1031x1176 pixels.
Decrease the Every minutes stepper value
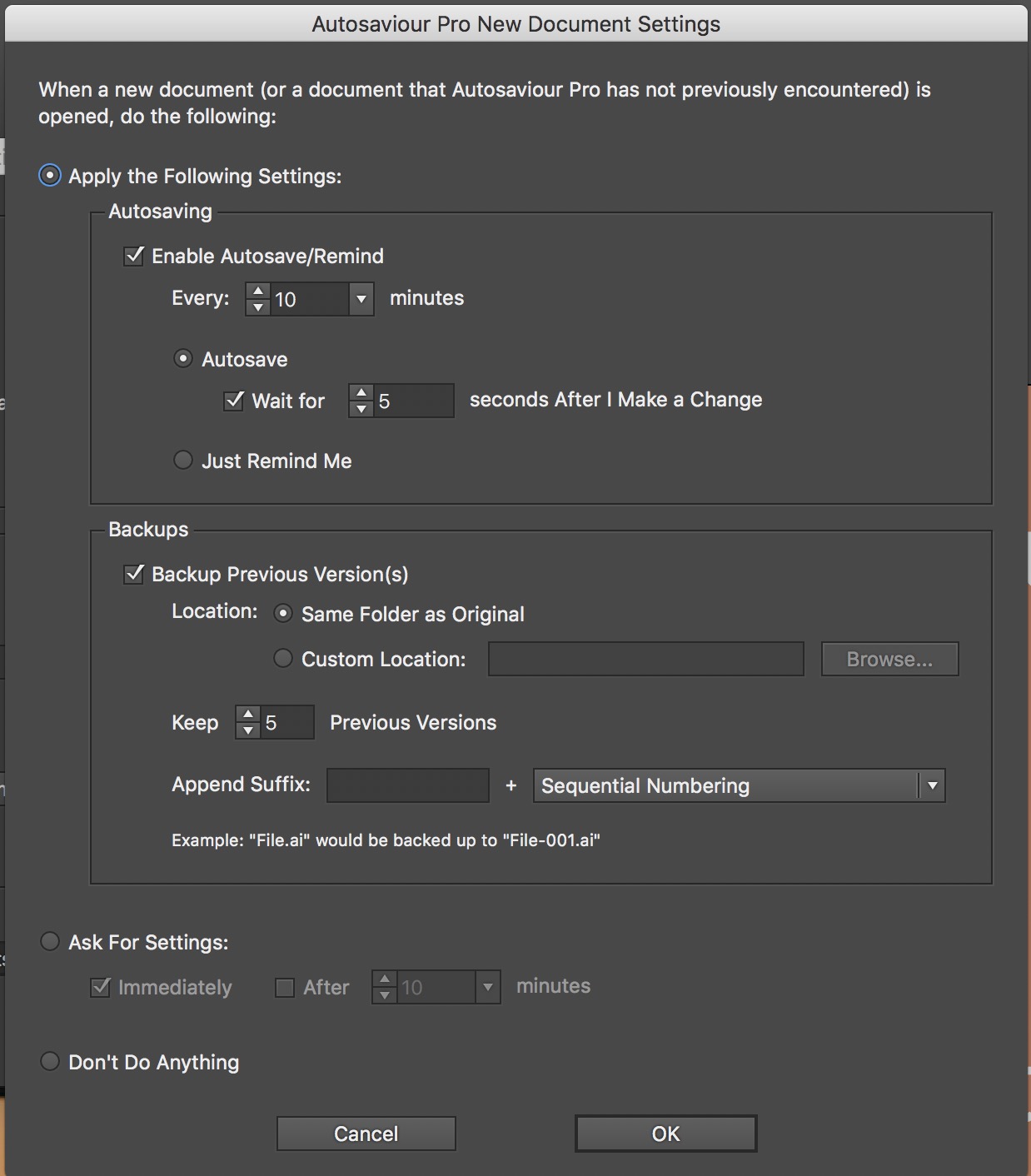[258, 307]
